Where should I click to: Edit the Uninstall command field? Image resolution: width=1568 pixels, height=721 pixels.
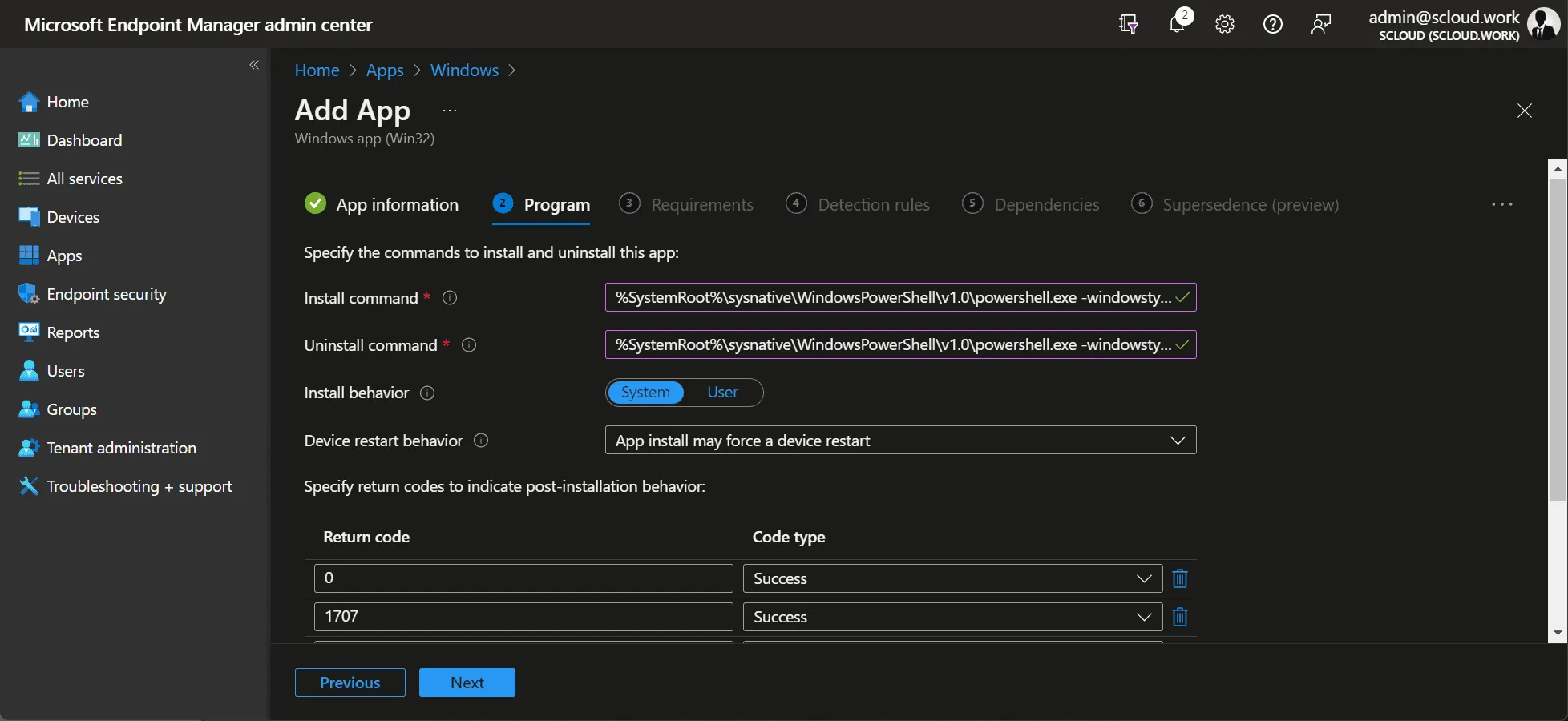[900, 344]
